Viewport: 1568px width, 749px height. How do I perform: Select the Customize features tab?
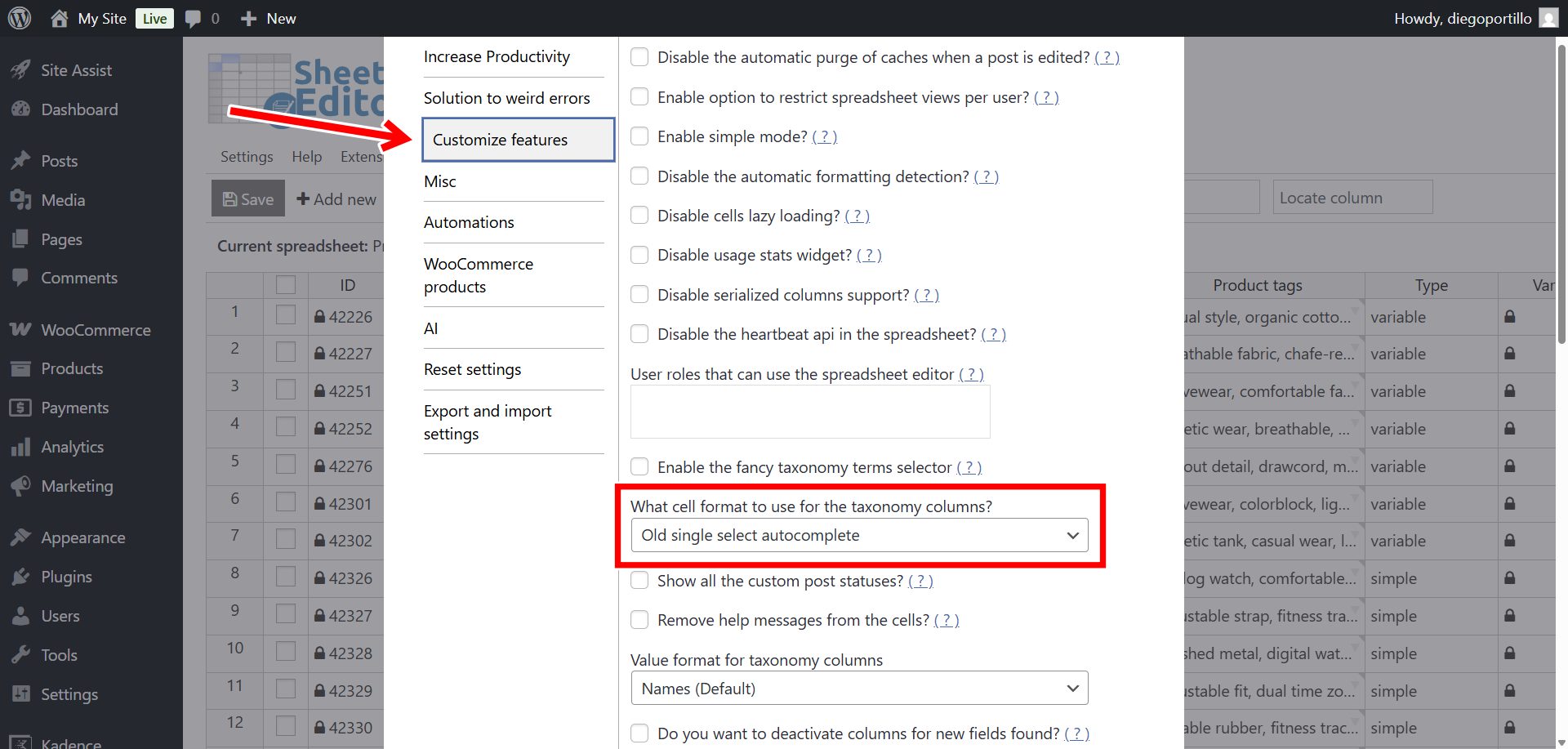[518, 140]
